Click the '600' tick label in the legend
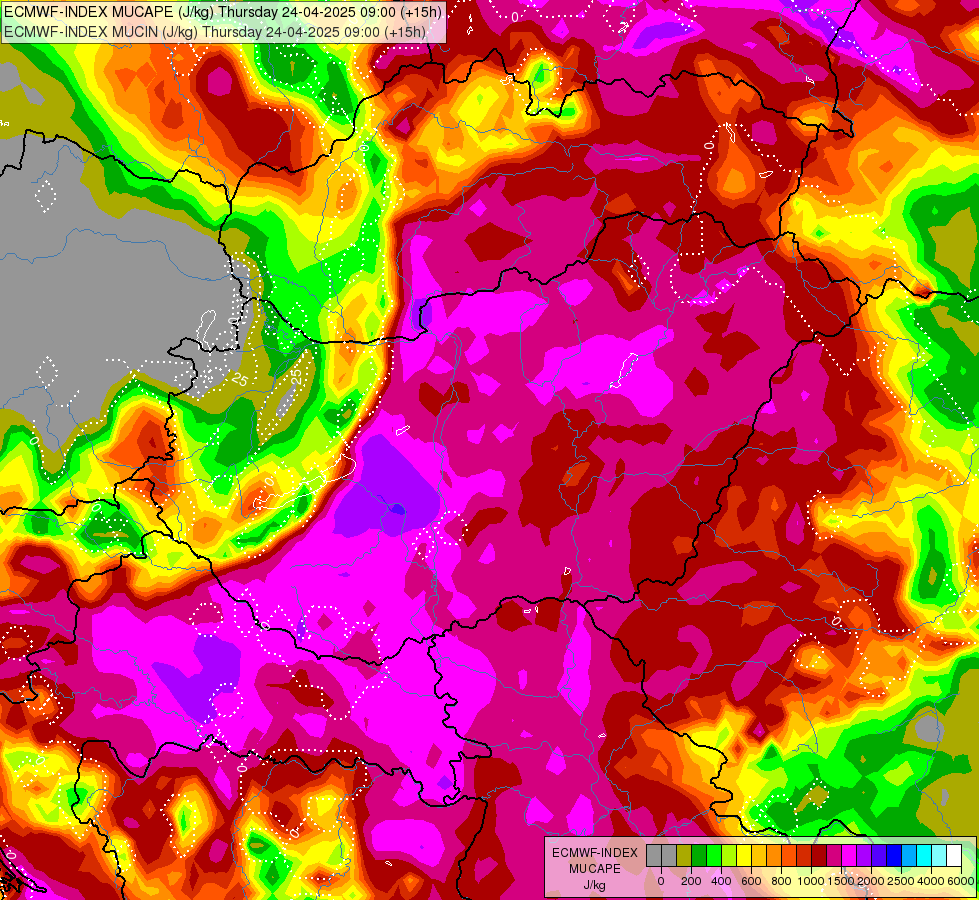979x900 pixels. click(751, 881)
